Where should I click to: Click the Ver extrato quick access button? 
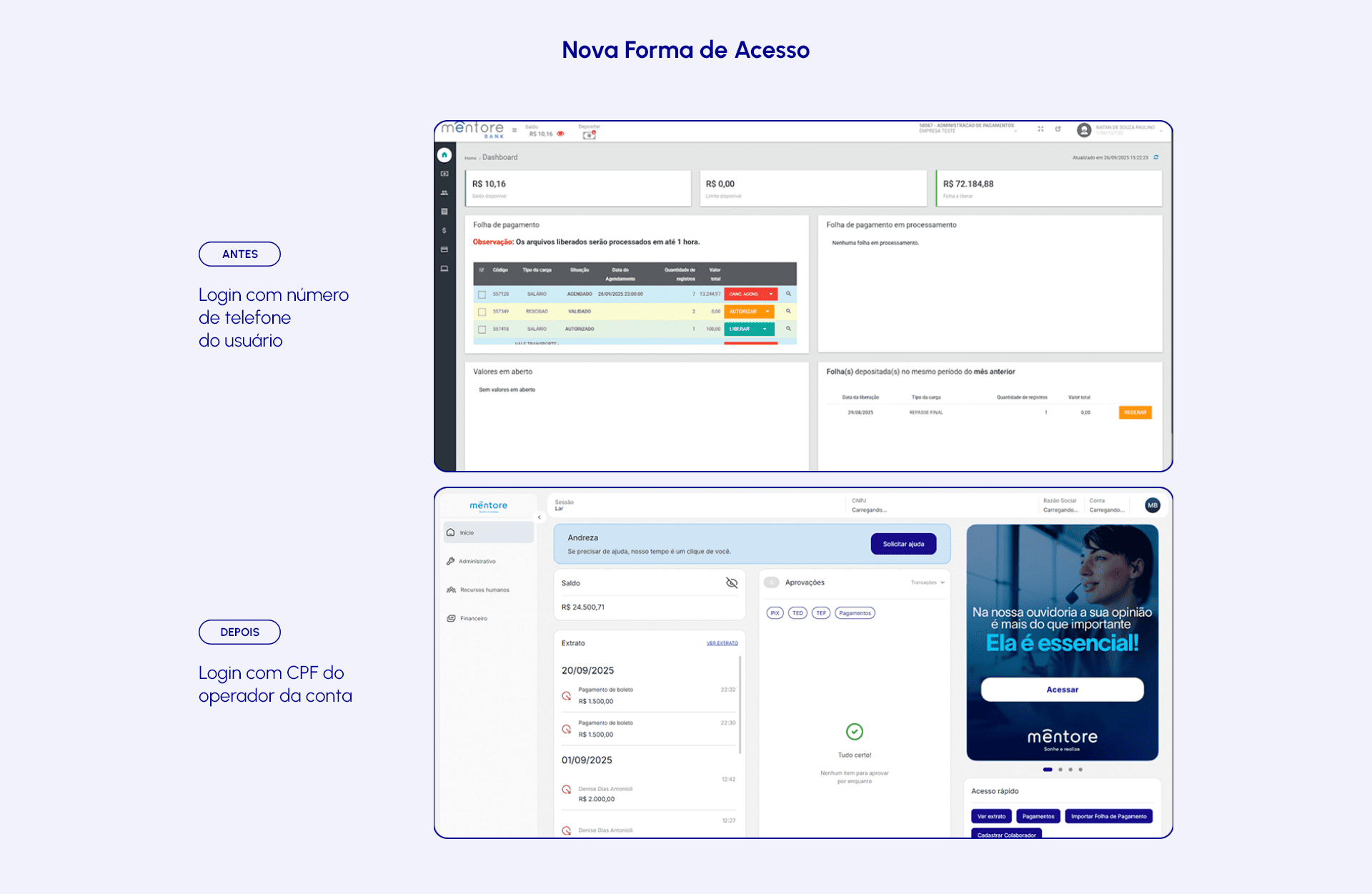(991, 816)
